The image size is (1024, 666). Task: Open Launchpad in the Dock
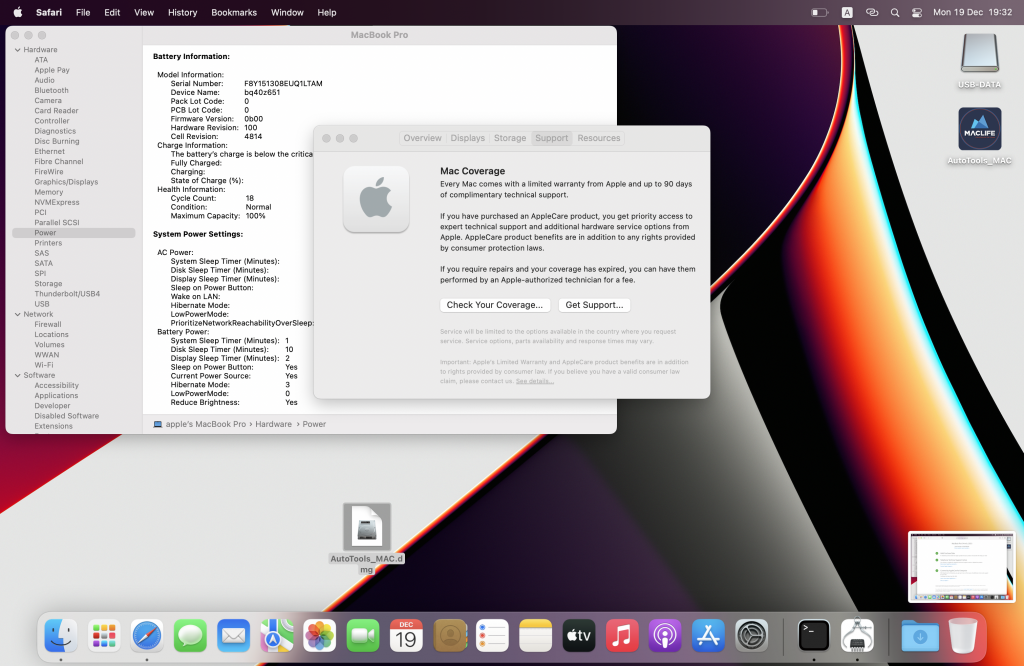click(104, 635)
